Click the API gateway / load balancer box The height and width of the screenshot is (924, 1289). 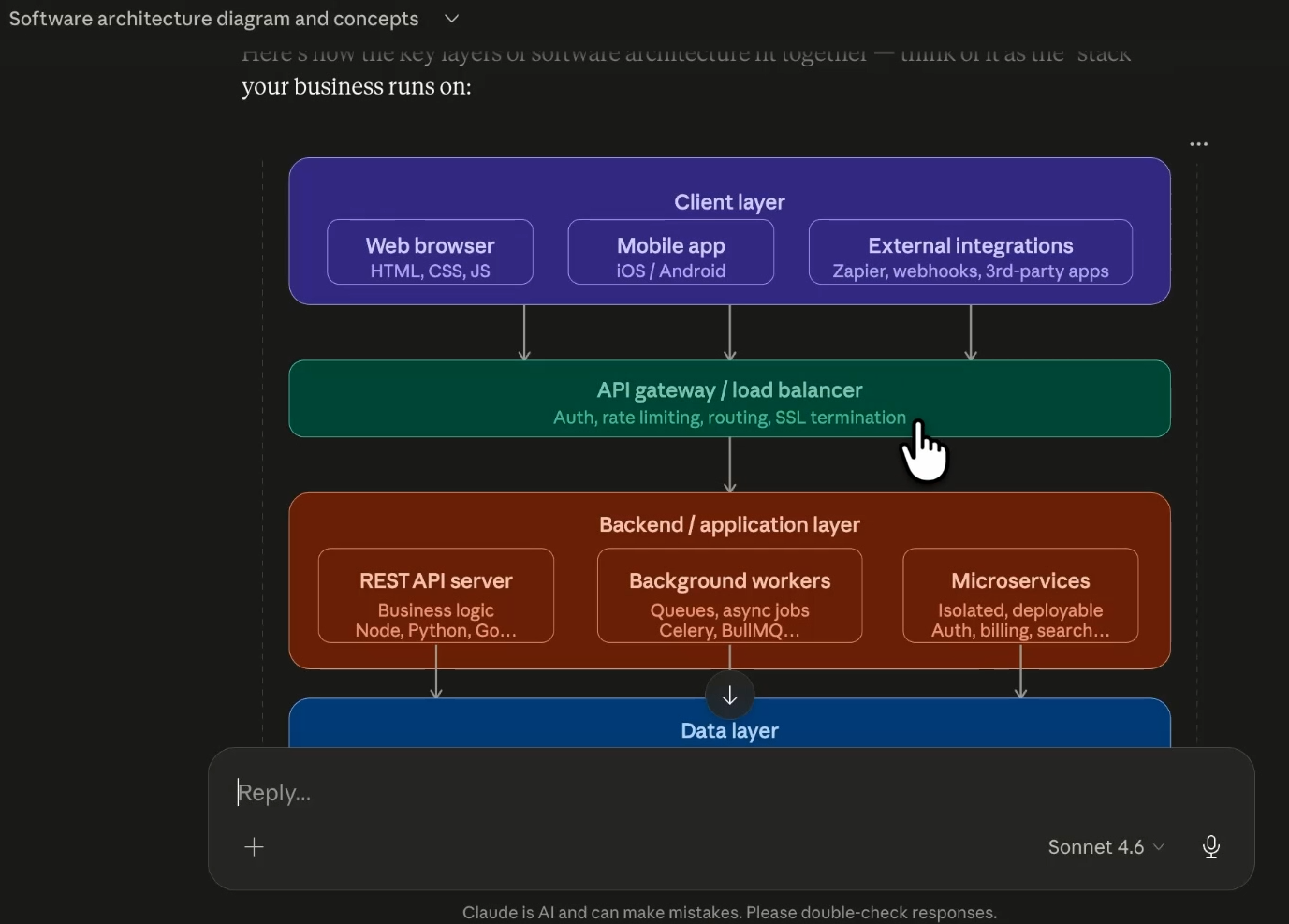(x=729, y=399)
